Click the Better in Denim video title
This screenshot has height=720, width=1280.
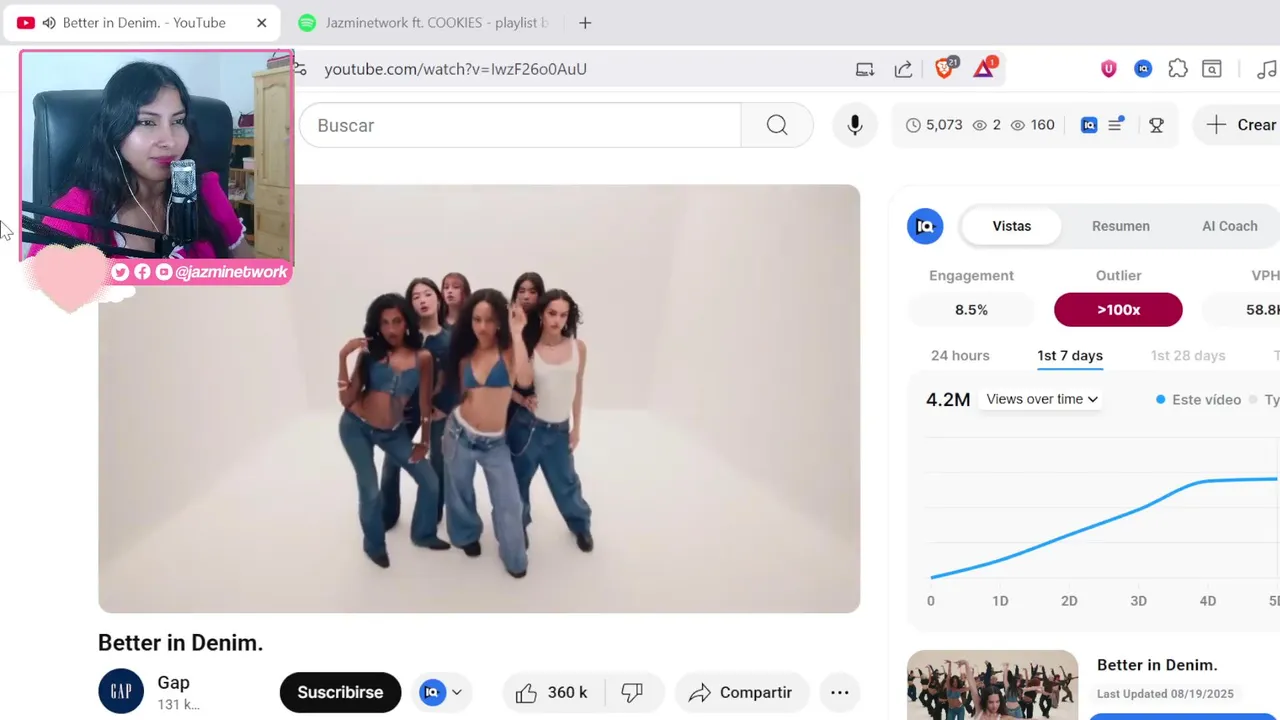click(x=180, y=643)
